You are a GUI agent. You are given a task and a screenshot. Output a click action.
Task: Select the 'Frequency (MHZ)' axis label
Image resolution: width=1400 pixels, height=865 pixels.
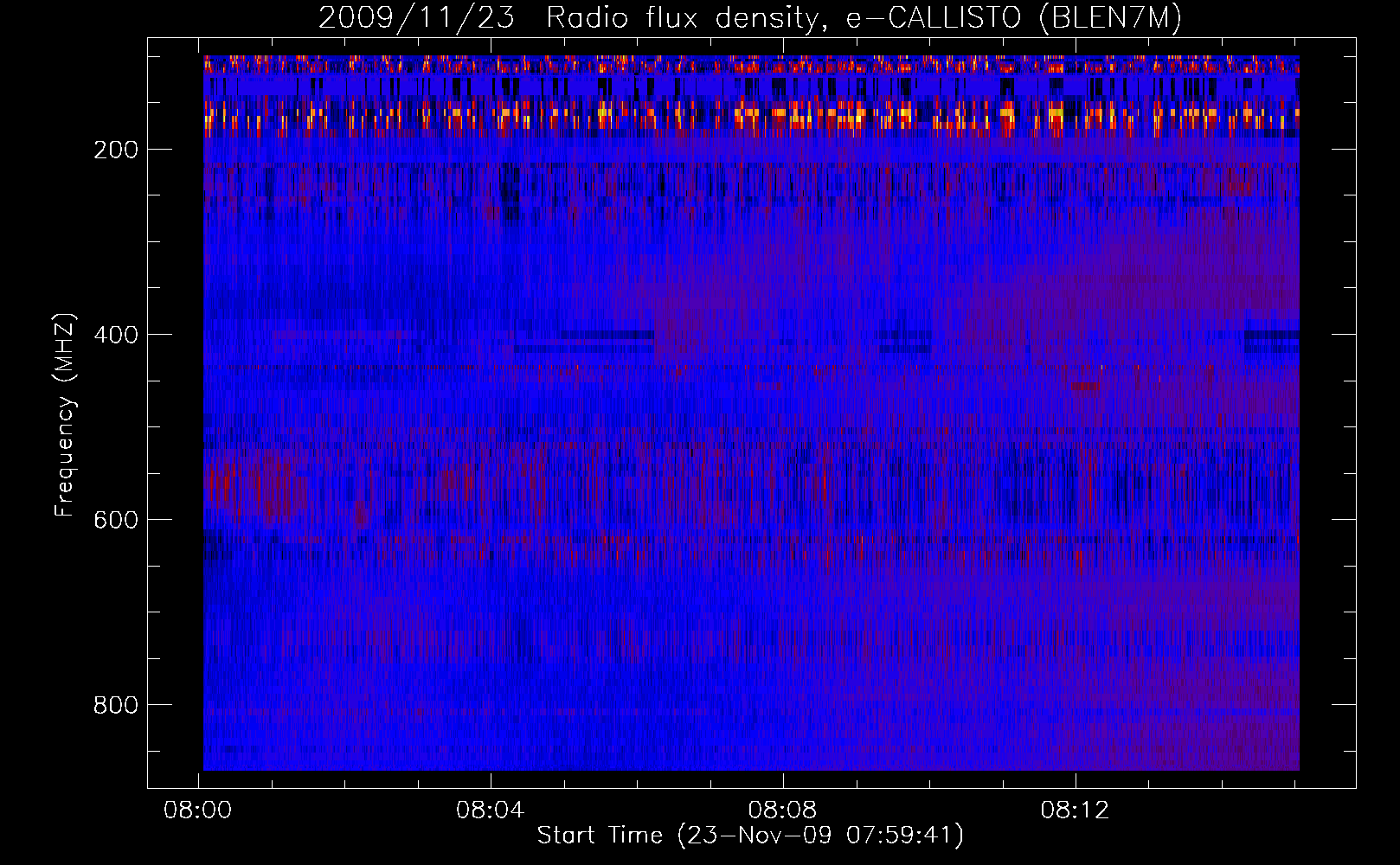[x=65, y=415]
